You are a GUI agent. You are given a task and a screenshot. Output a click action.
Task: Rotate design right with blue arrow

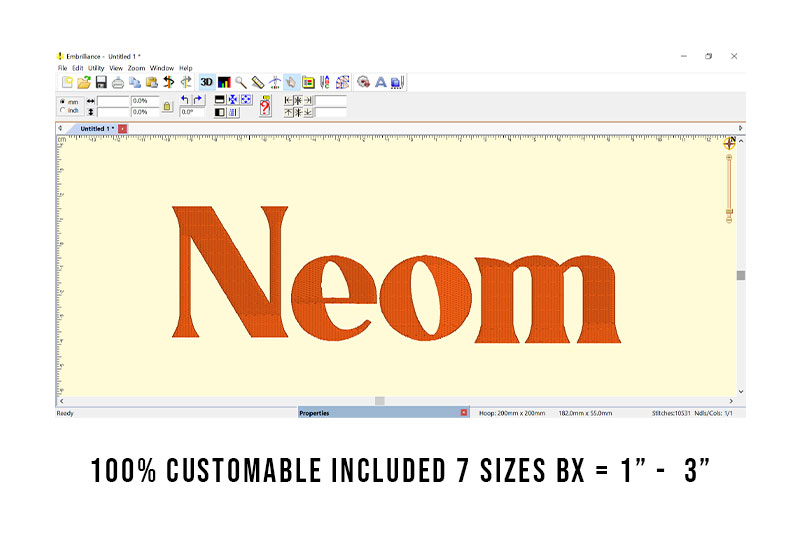click(x=197, y=99)
